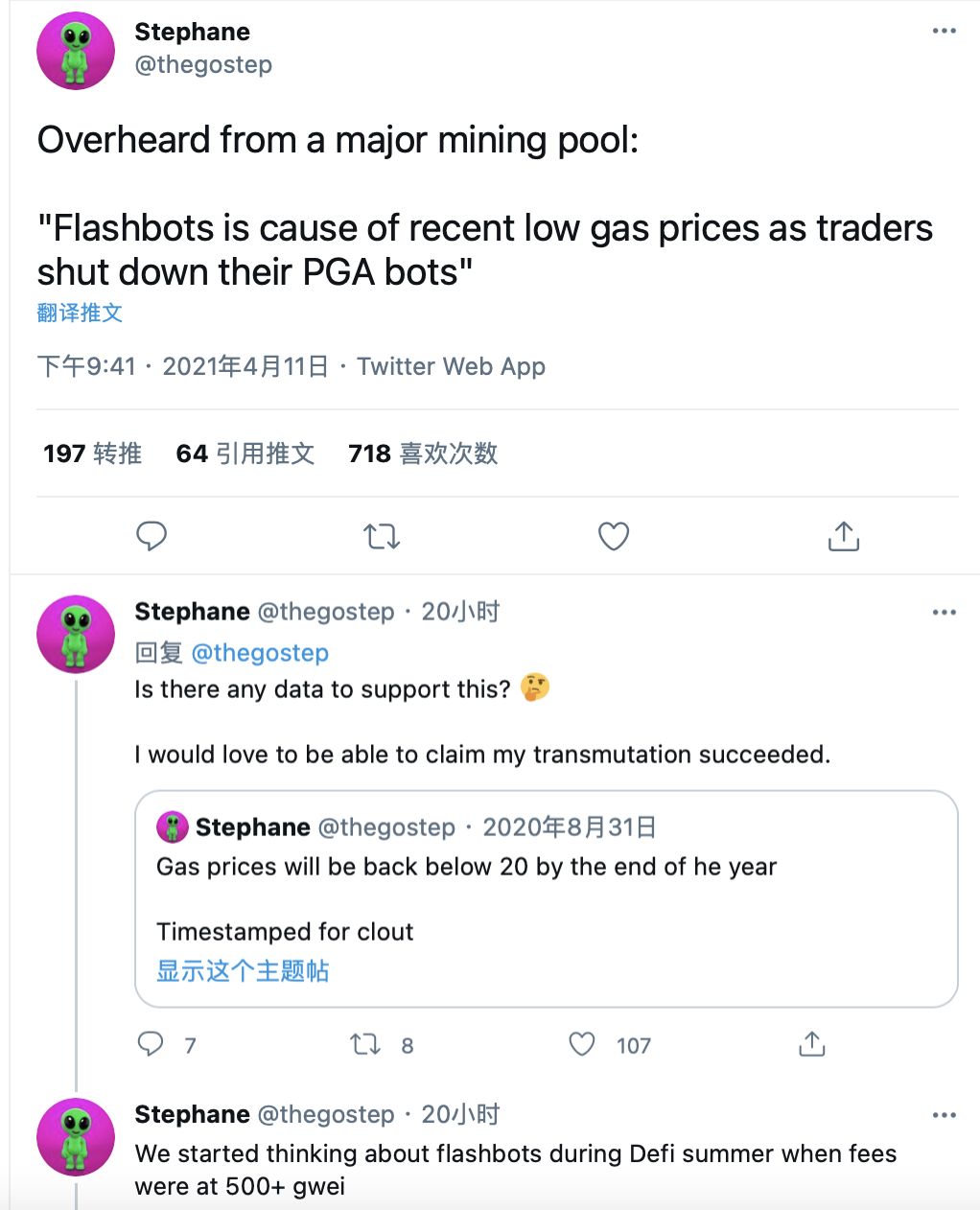This screenshot has height=1210, width=980.
Task: Click the small alien avatar in quoted tweet
Action: 173,826
